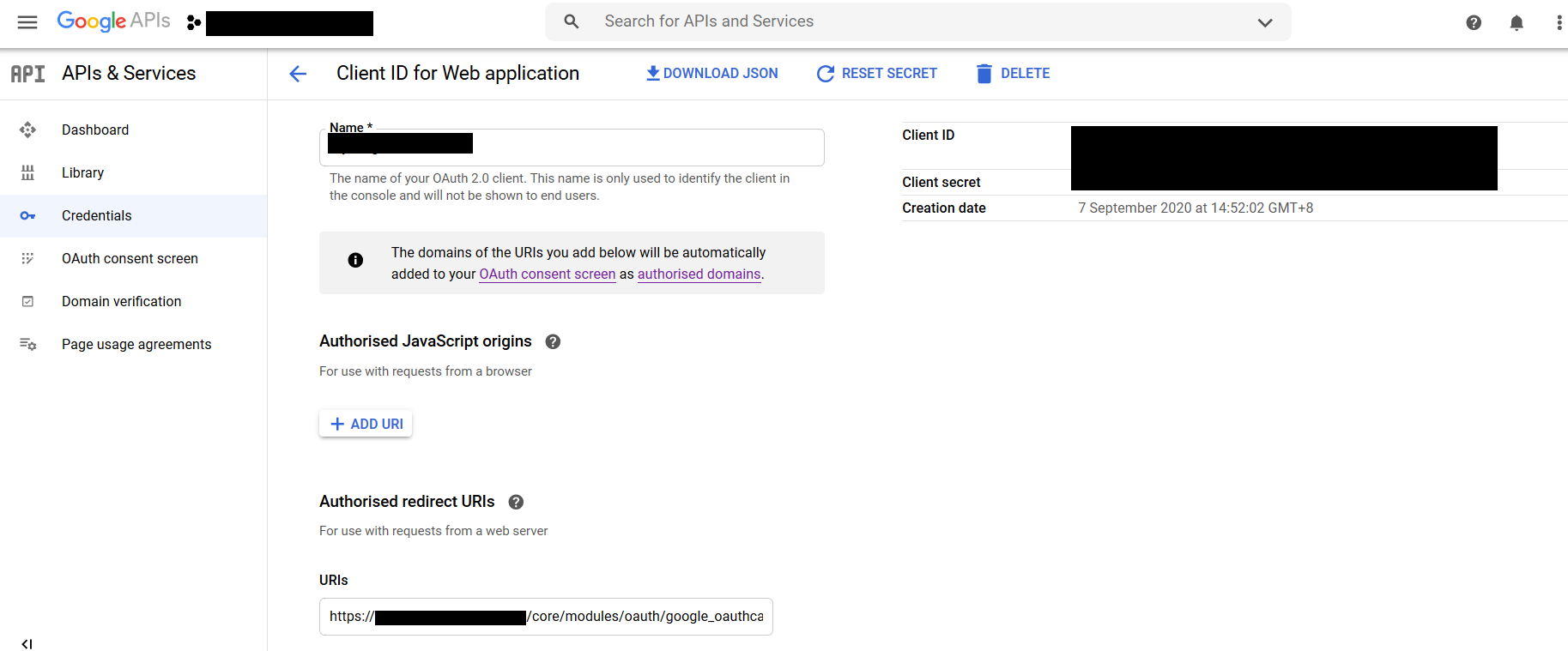Open Page usage agreements
Screen dimensions: 1568x651
136,344
